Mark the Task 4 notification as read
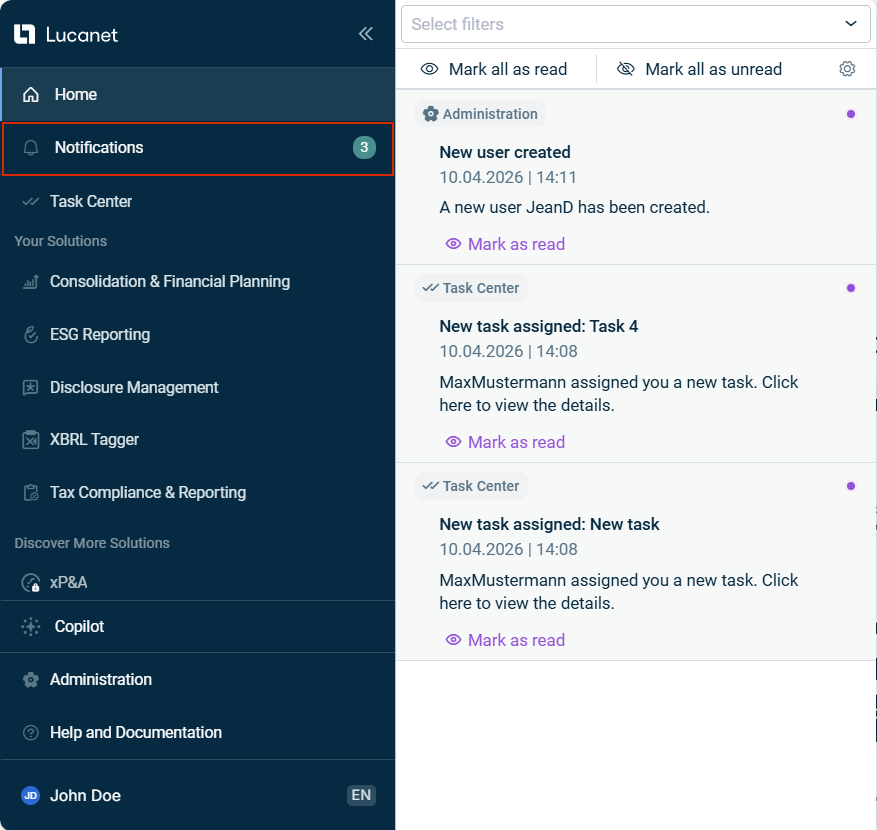The height and width of the screenshot is (830, 877). tap(506, 442)
